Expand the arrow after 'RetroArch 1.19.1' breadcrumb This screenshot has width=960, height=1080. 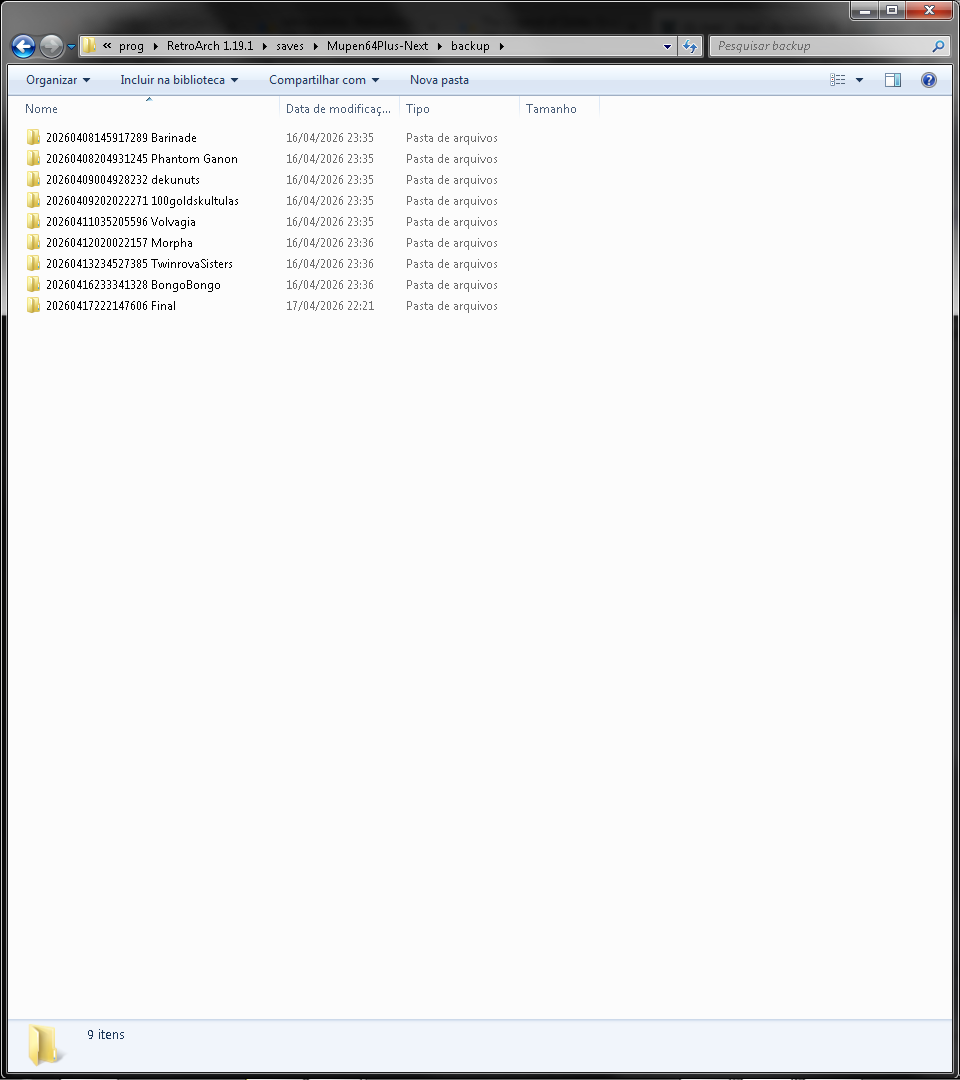pyautogui.click(x=264, y=46)
